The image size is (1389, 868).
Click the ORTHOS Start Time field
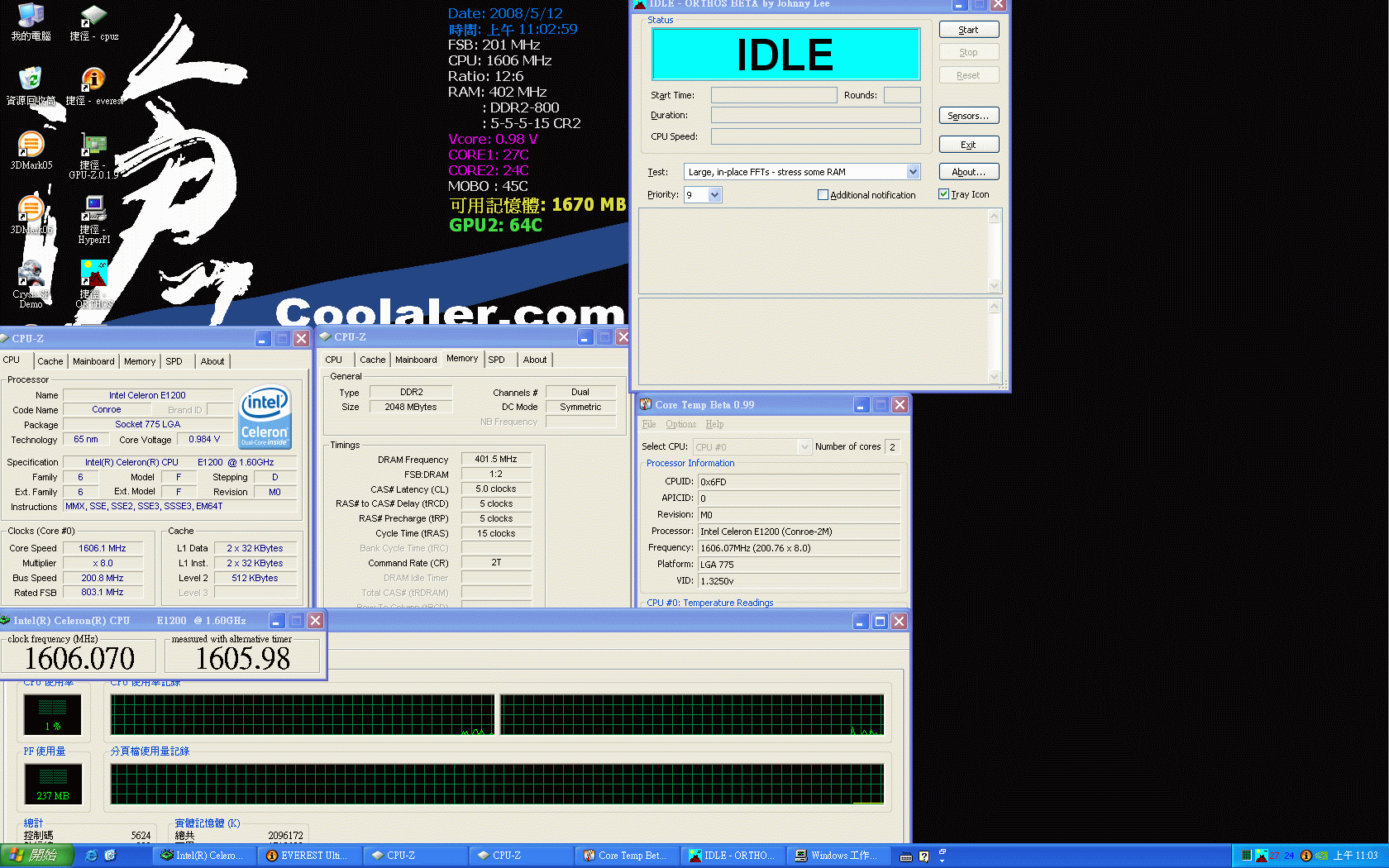774,95
